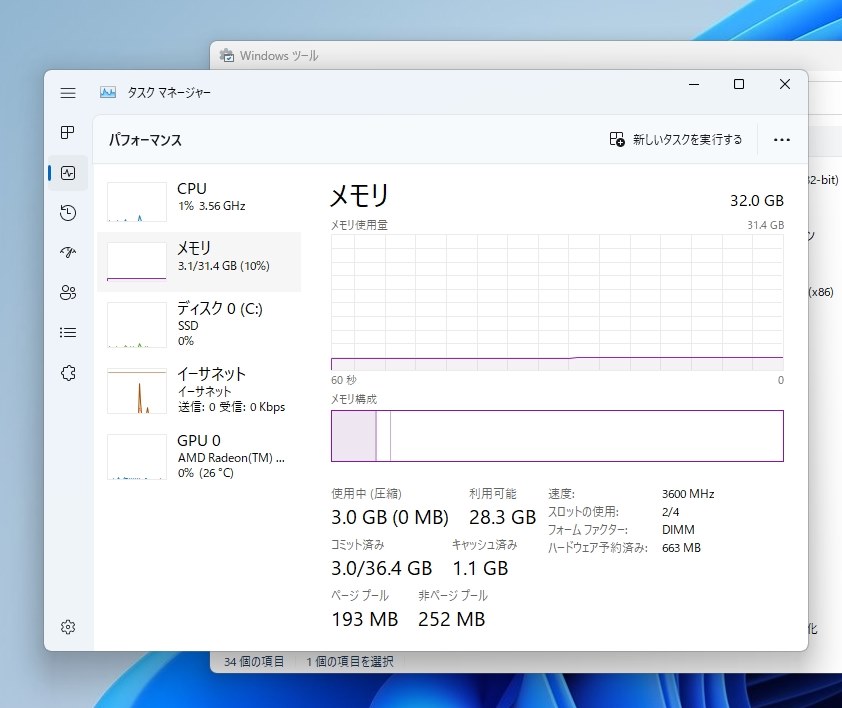Click the Task Manager app icon in title bar
The width and height of the screenshot is (842, 708).
[x=108, y=92]
